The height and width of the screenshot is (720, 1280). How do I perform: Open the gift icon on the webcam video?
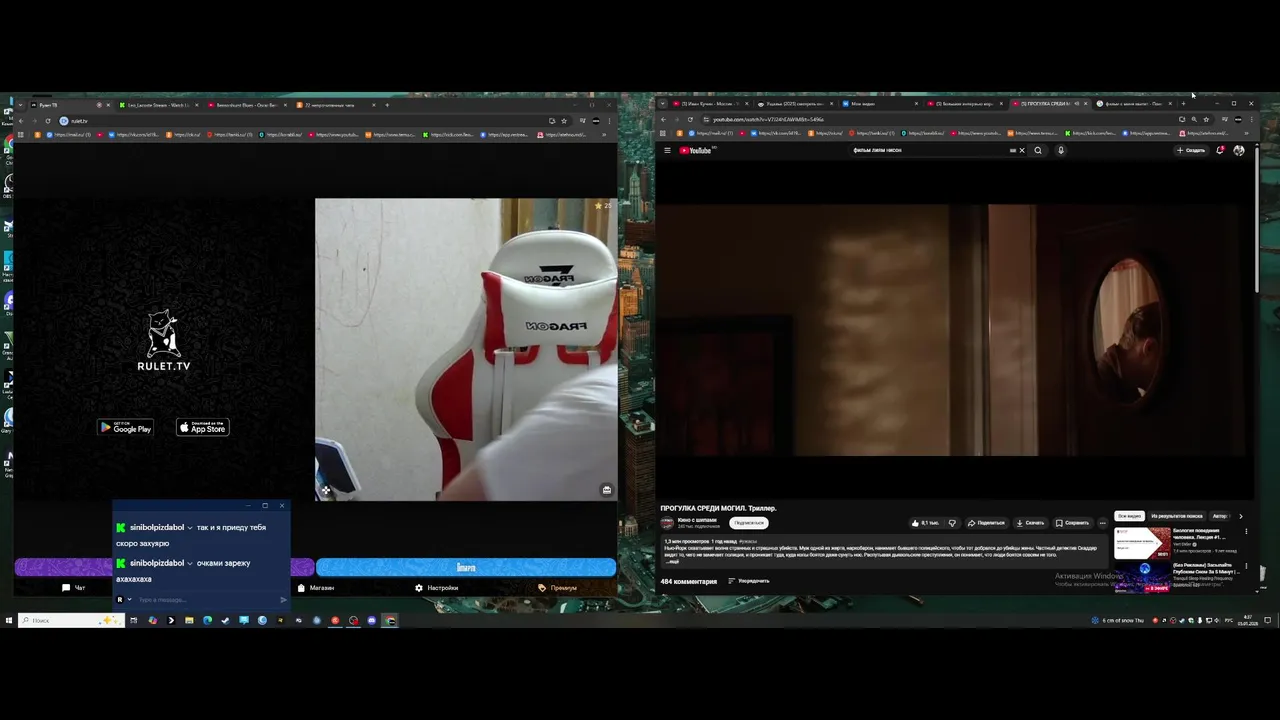pos(606,490)
